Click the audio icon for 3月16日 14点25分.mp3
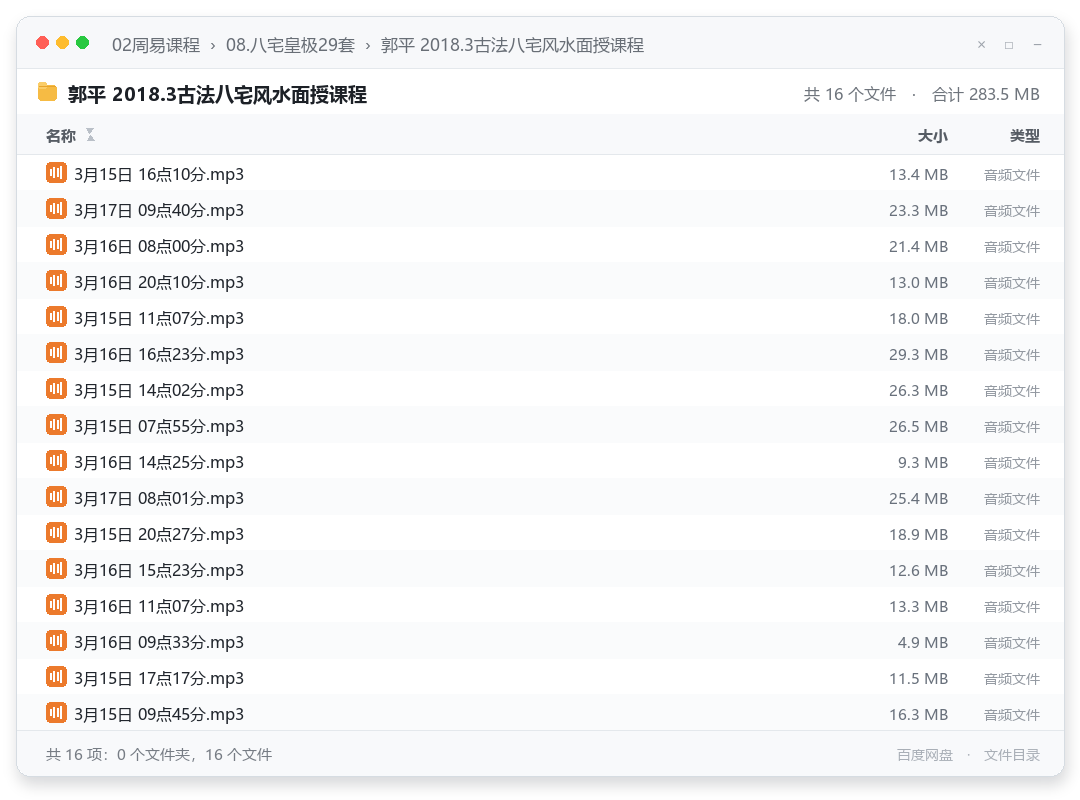The height and width of the screenshot is (800, 1080). (56, 461)
